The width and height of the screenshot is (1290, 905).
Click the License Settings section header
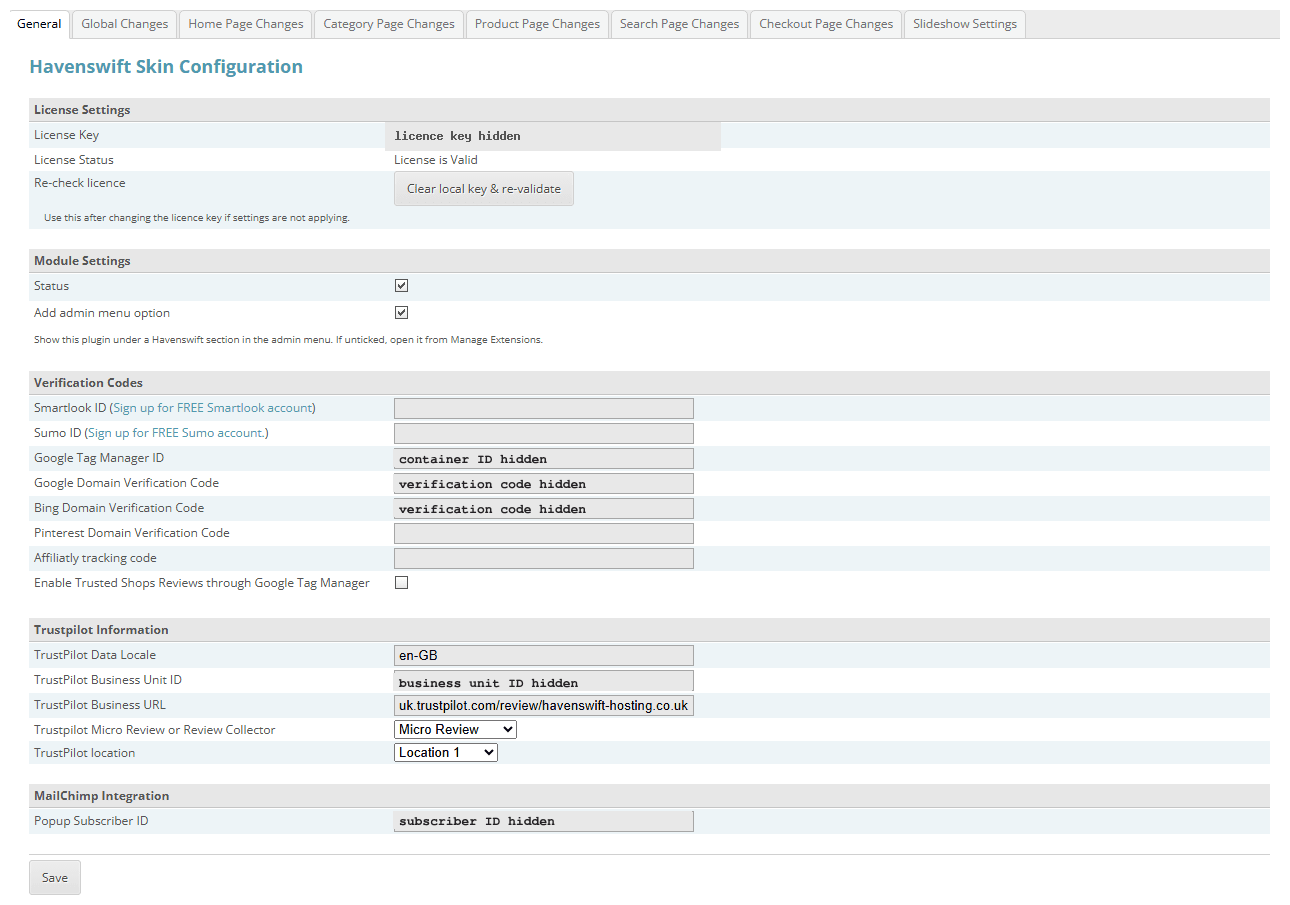650,110
